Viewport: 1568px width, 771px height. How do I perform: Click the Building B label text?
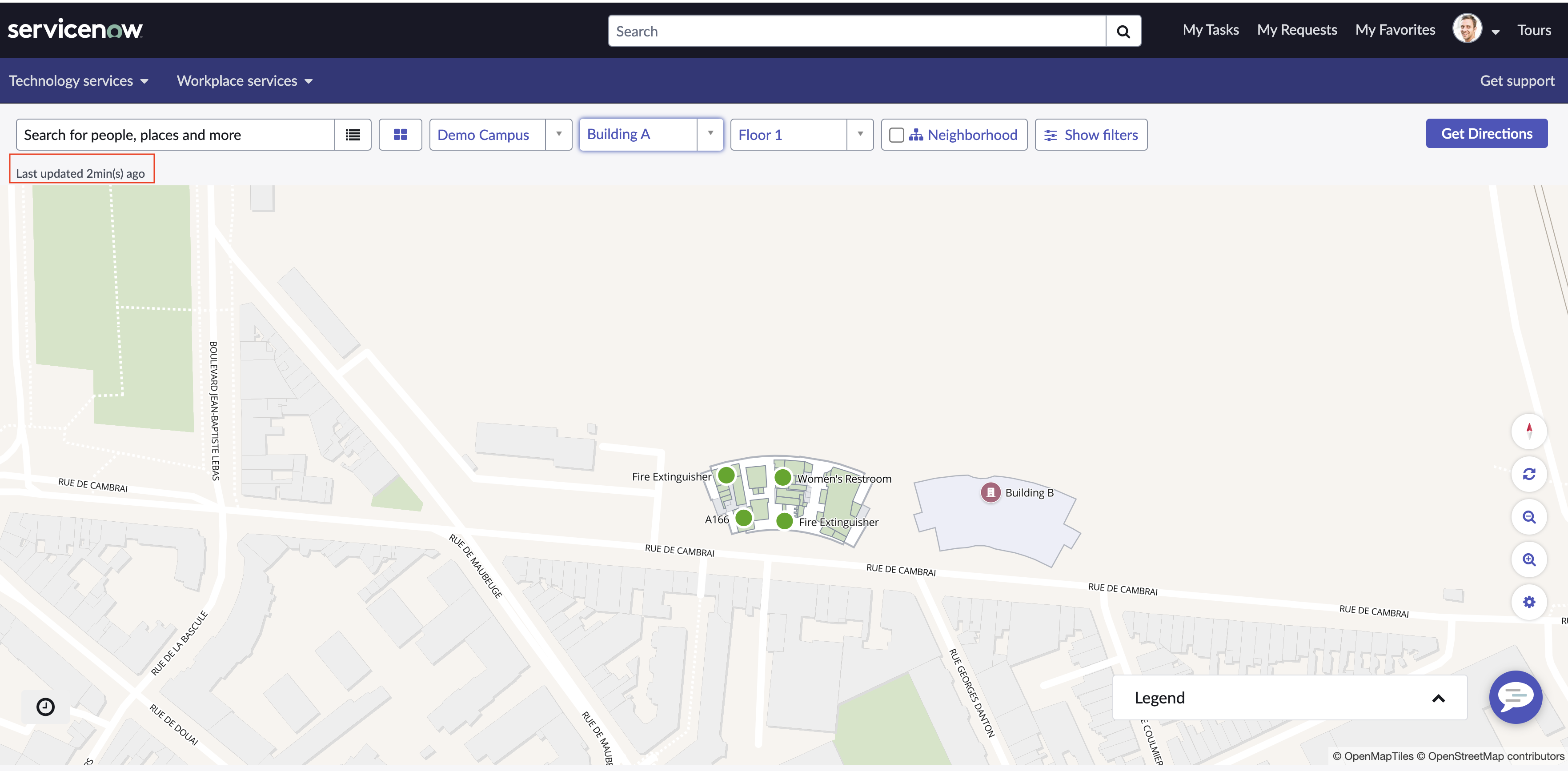(x=1029, y=493)
